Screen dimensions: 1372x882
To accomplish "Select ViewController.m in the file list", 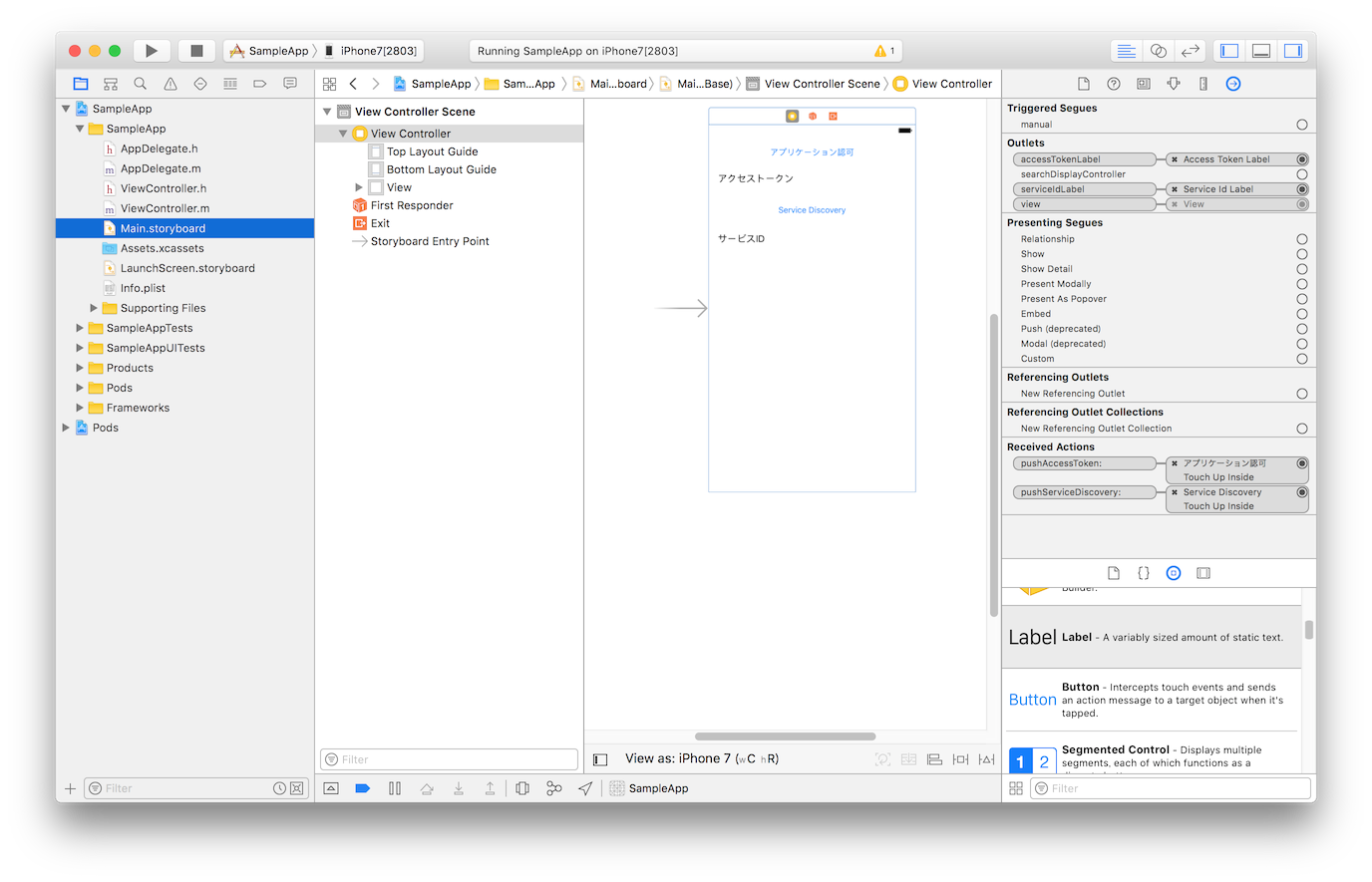I will pos(165,208).
